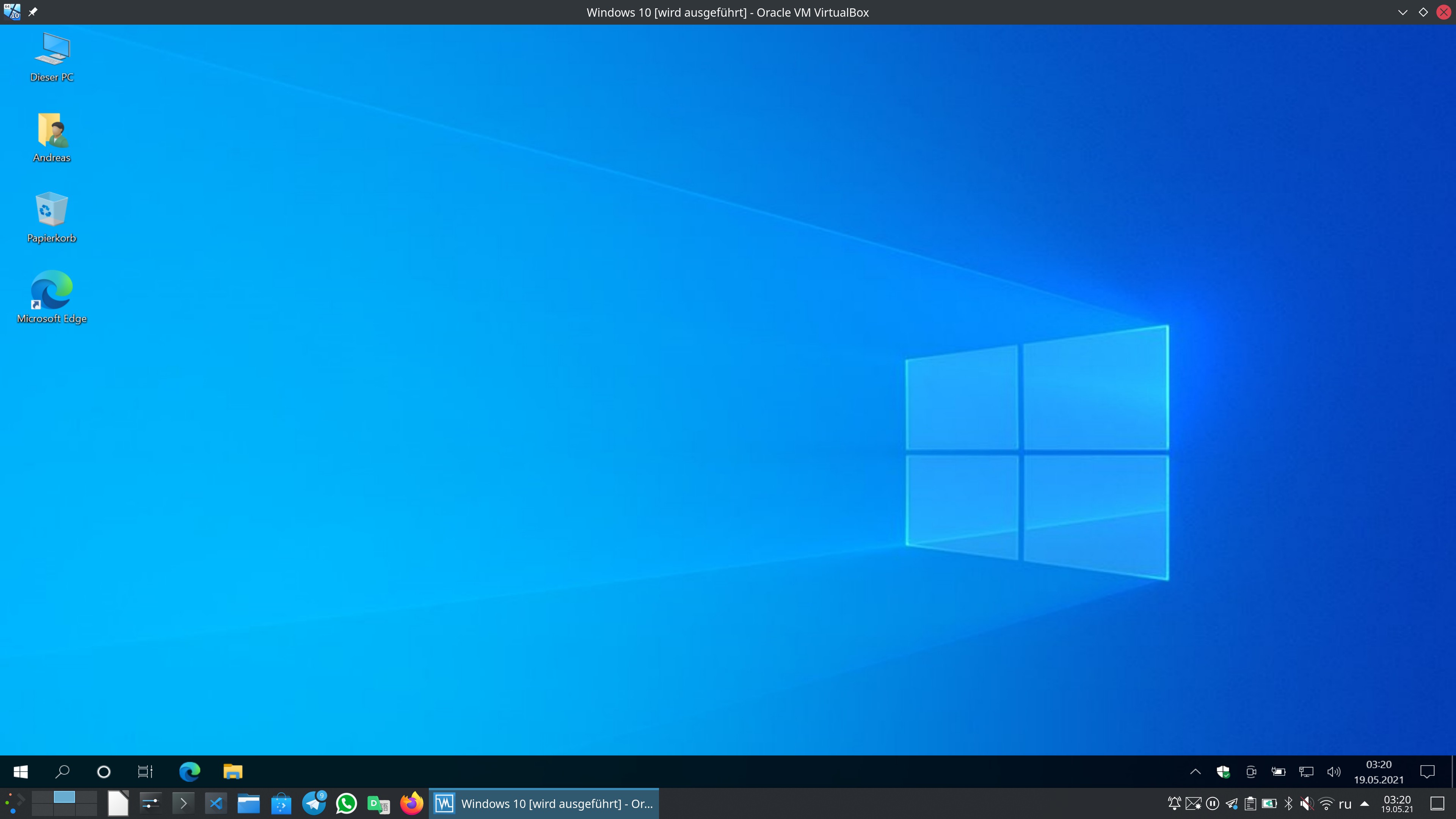The height and width of the screenshot is (819, 1456).
Task: Open Dolphin file manager in host panel
Action: (x=249, y=804)
